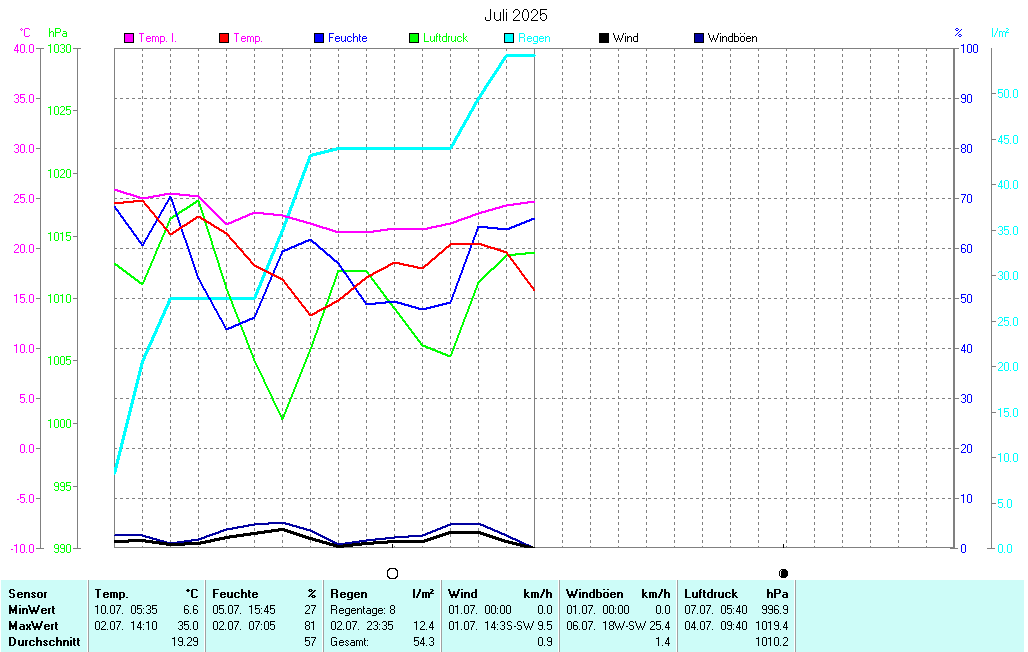
Task: Click the 'Regen' column header in table
Action: [349, 594]
